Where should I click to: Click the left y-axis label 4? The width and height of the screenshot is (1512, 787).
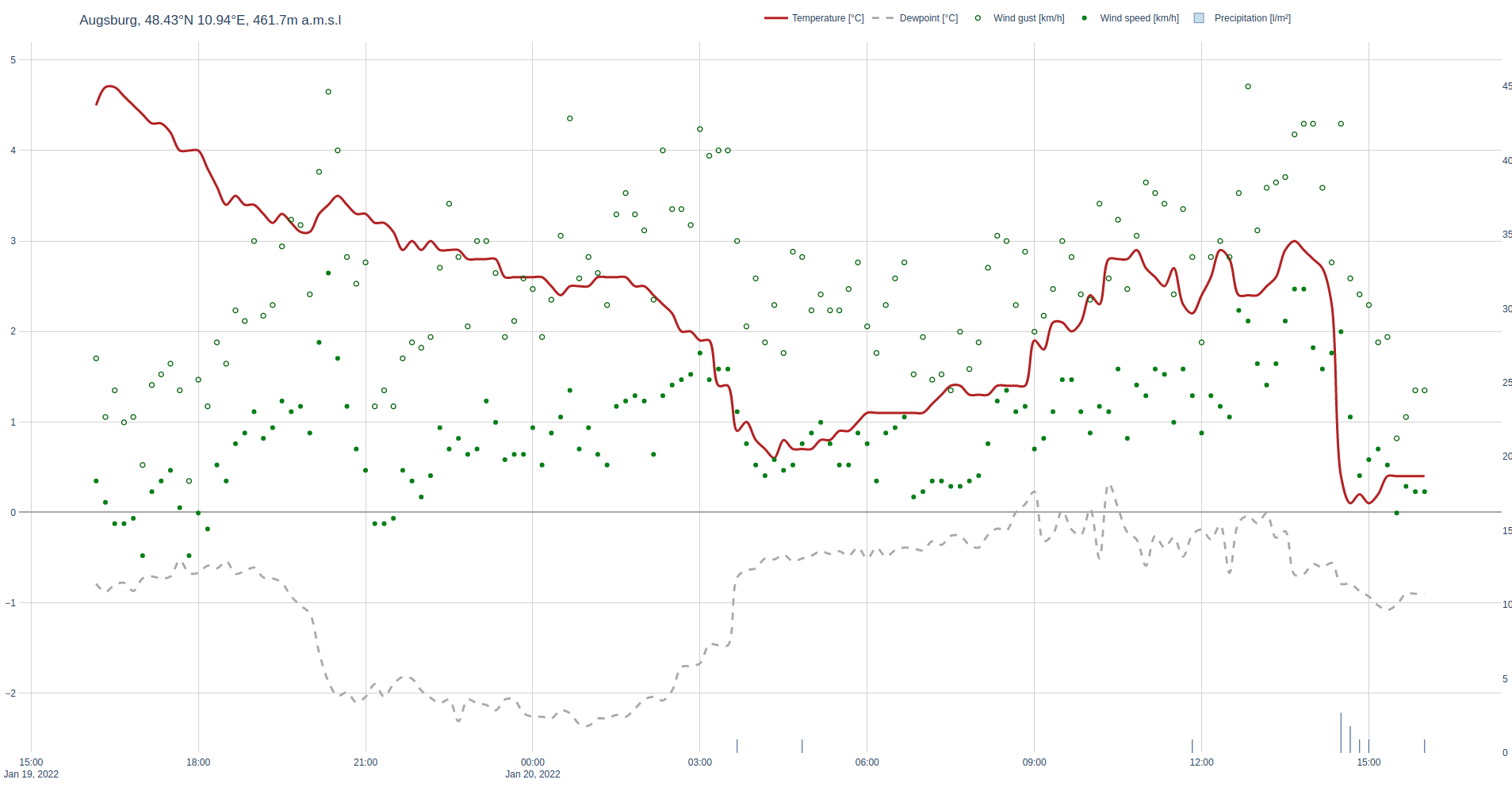13,150
